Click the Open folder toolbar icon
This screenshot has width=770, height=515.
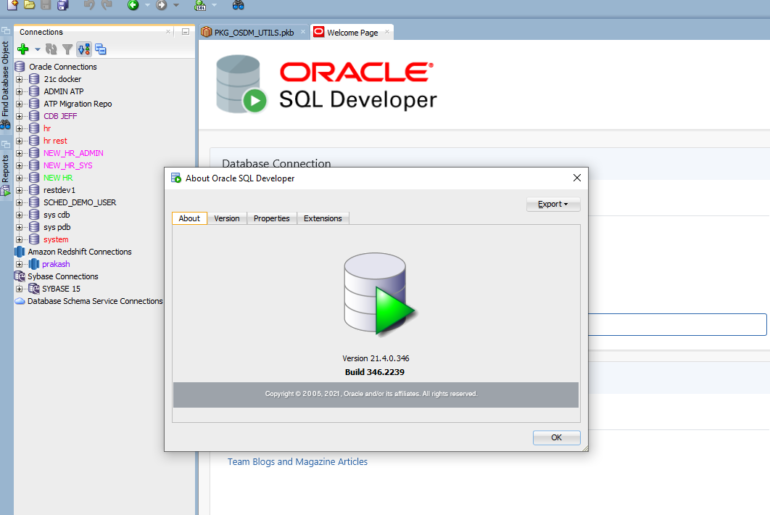click(x=29, y=5)
